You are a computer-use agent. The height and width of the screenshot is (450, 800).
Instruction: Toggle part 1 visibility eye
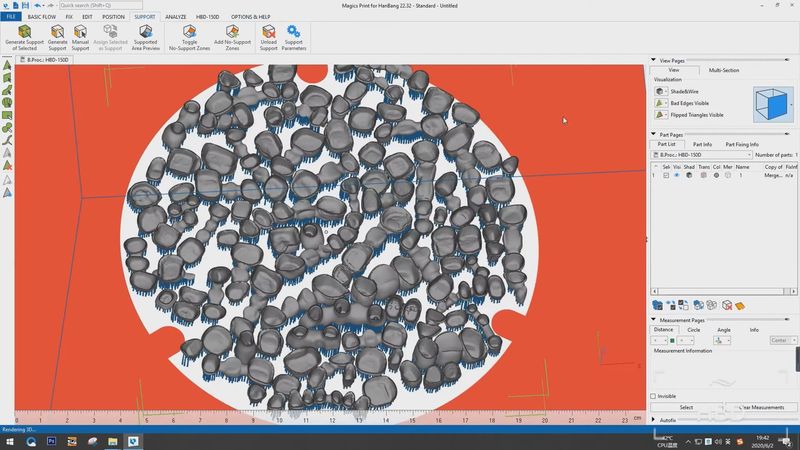(x=677, y=175)
